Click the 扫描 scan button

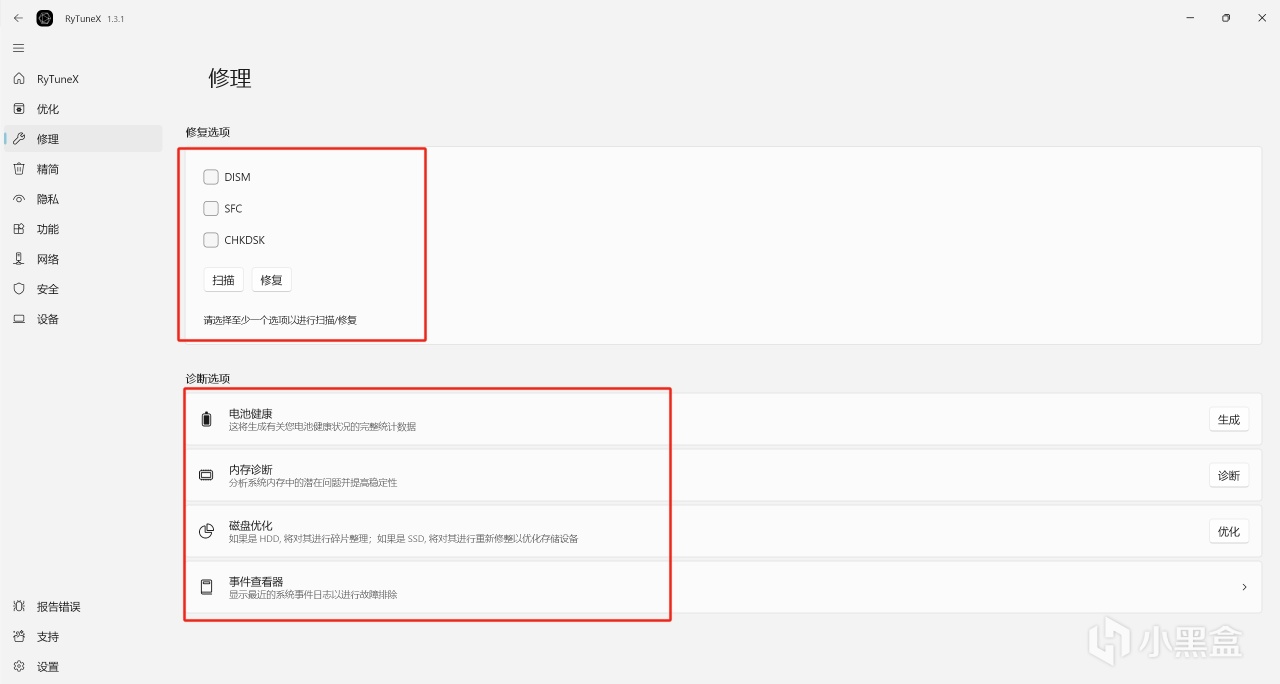(224, 280)
